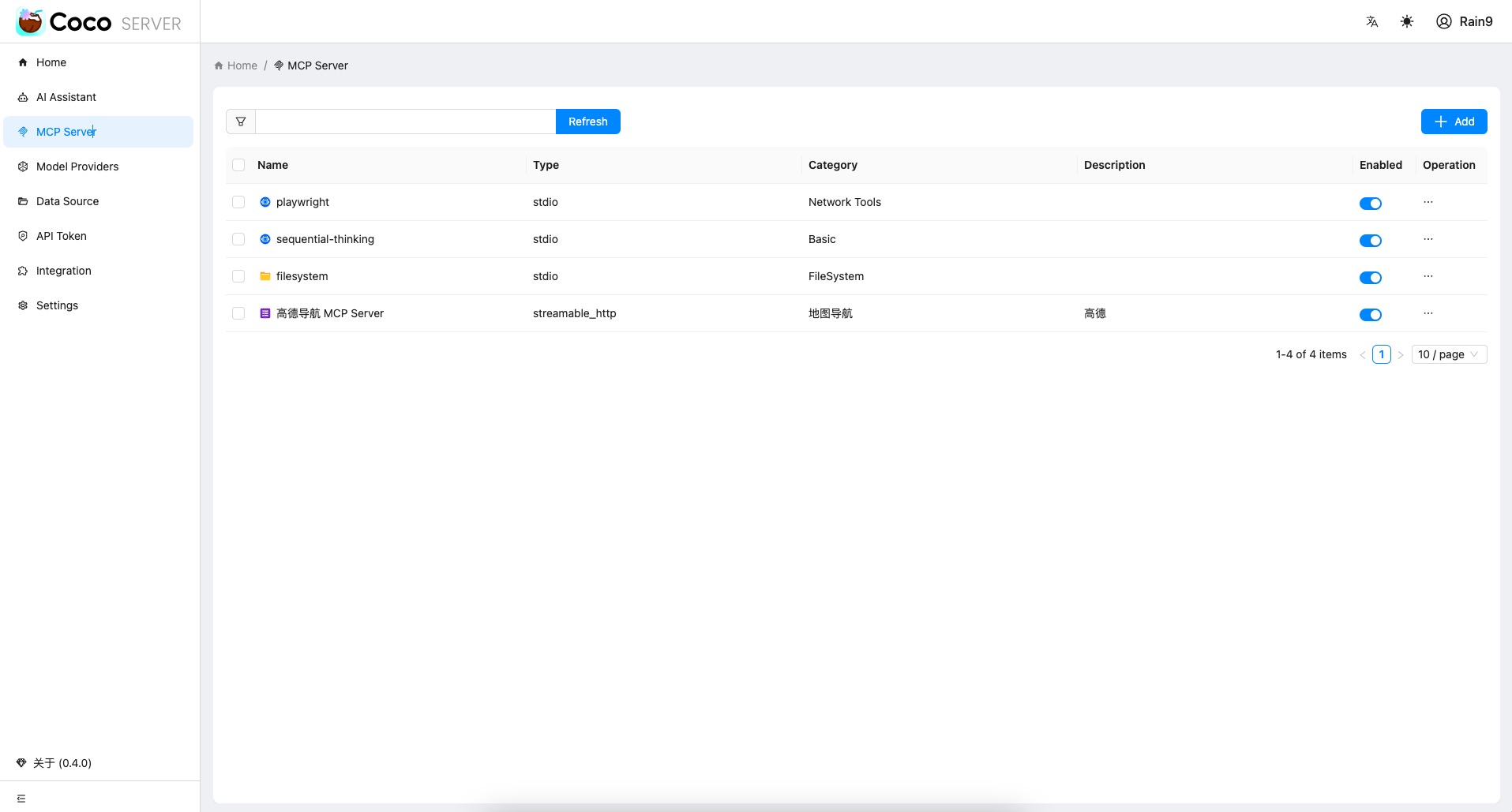Disable the 高德导航 enabled switch

click(1371, 315)
